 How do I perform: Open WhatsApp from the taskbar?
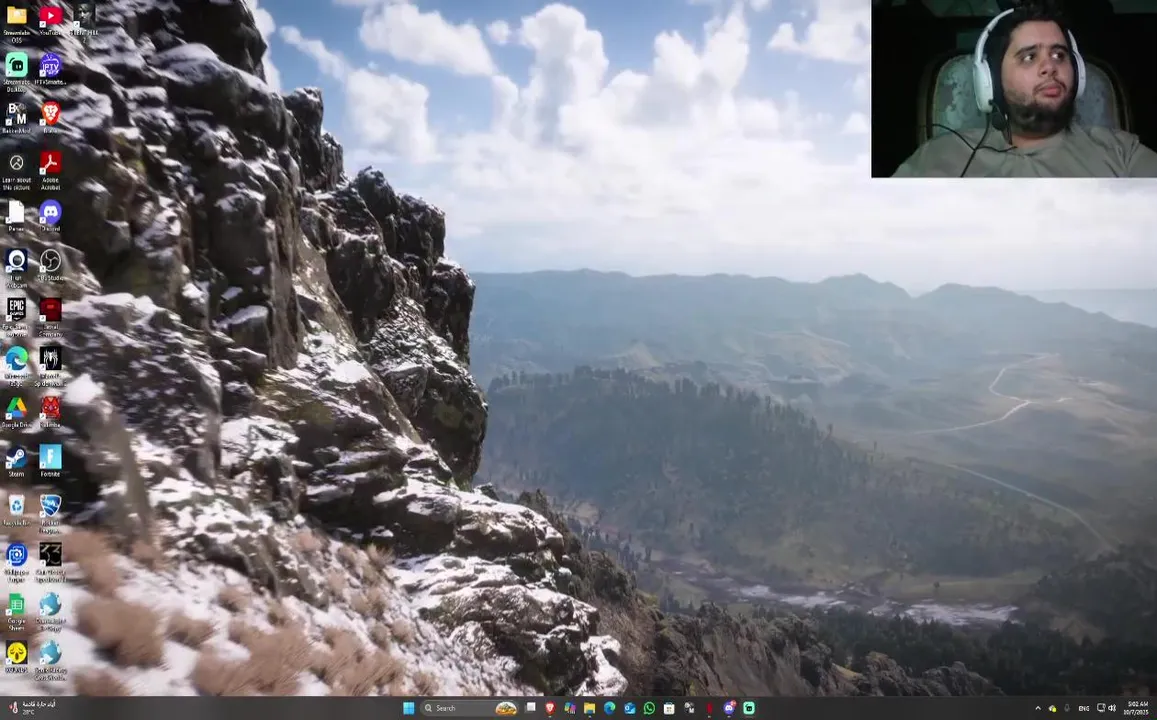tap(649, 708)
